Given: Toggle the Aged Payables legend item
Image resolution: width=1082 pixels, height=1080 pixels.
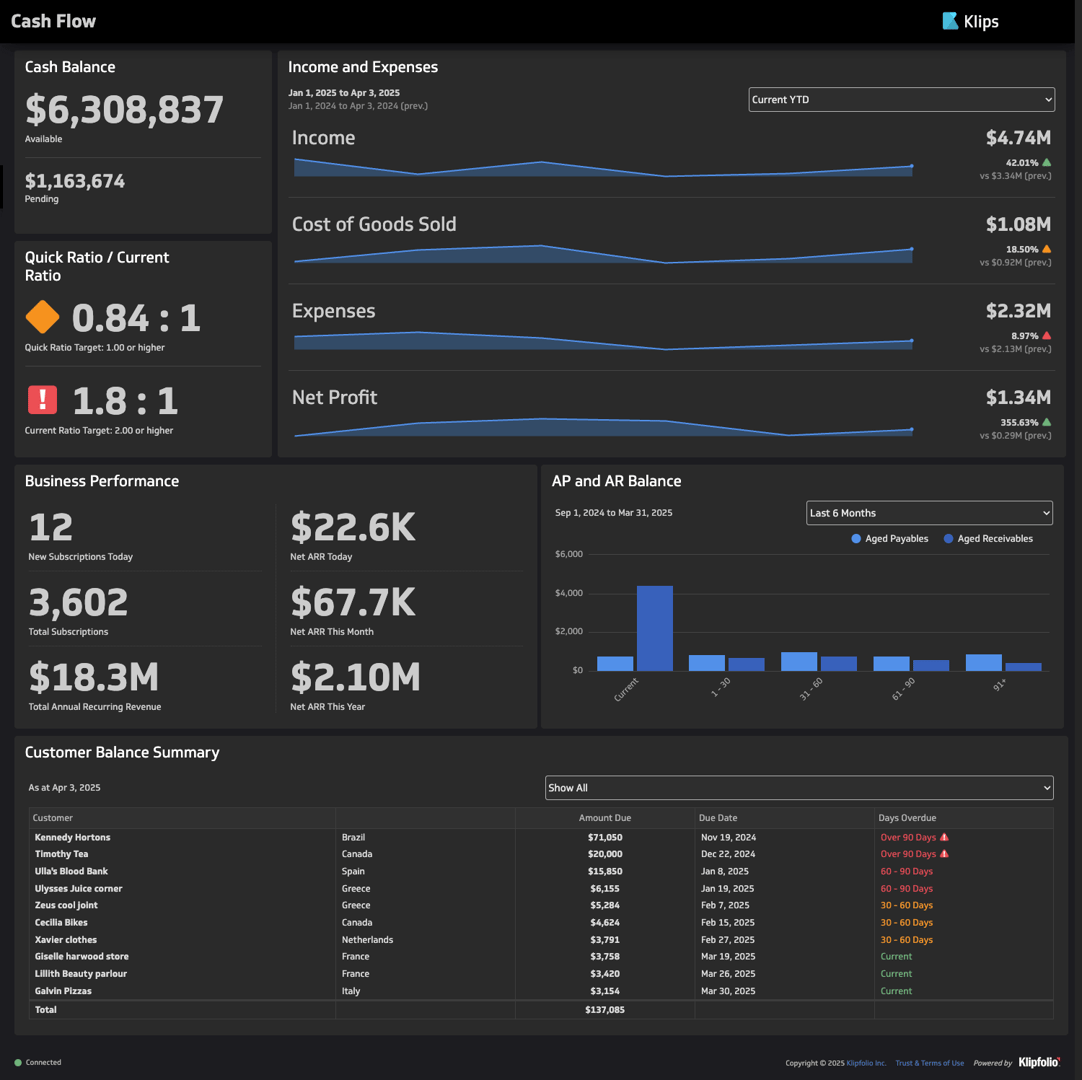Looking at the screenshot, I should point(889,538).
